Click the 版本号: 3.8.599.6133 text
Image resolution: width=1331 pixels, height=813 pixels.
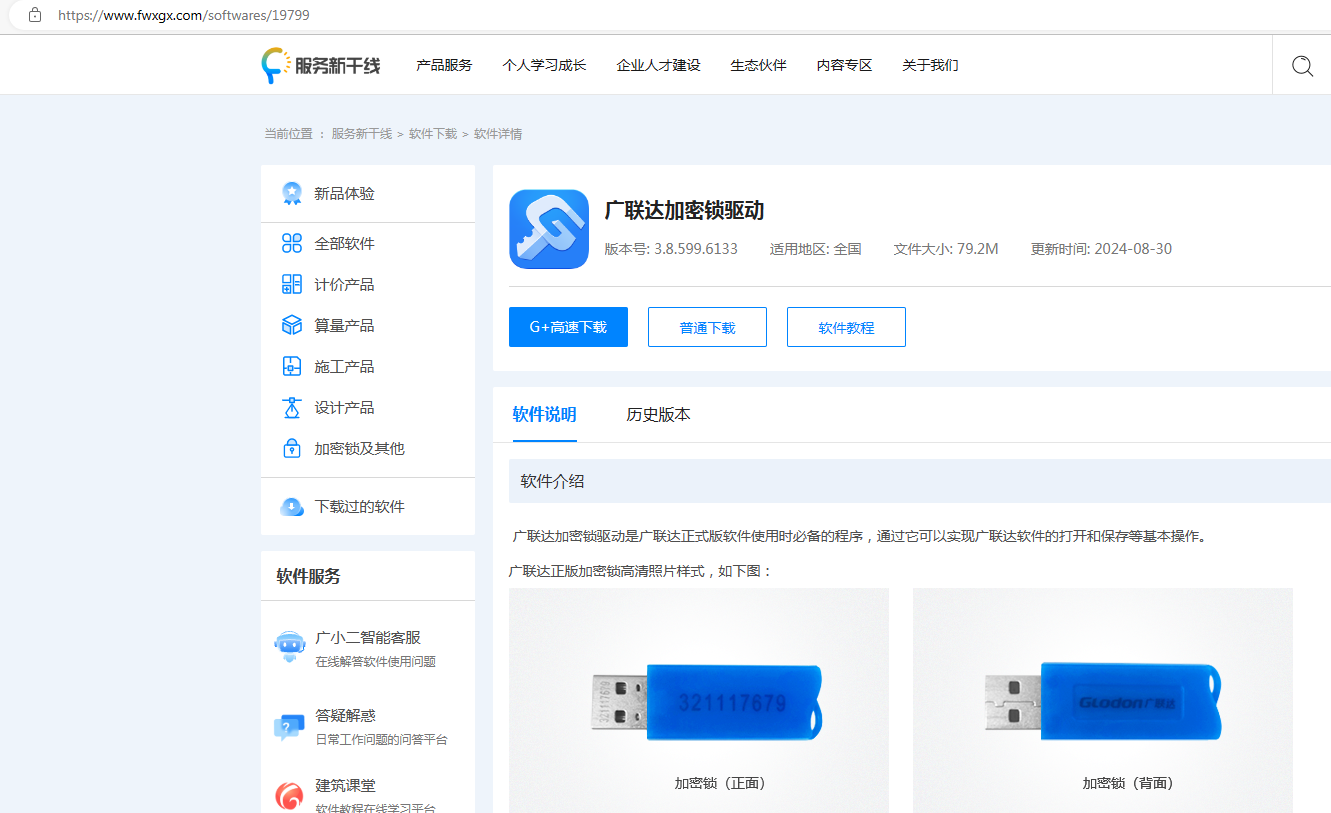click(671, 249)
